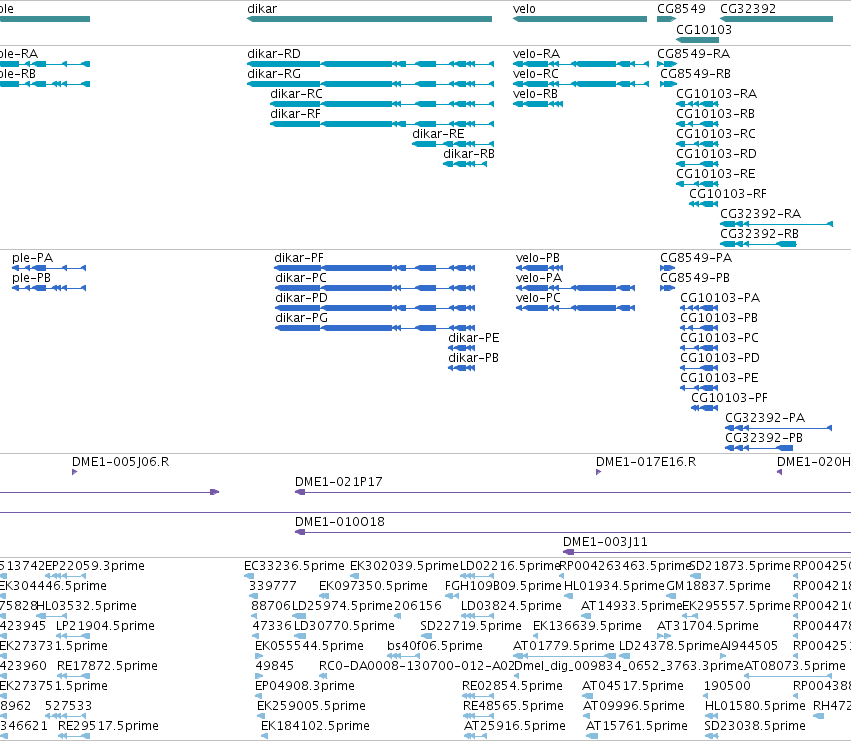Image resolution: width=851 pixels, height=741 pixels.
Task: Select the dikar-PD protein label
Action: click(x=301, y=298)
